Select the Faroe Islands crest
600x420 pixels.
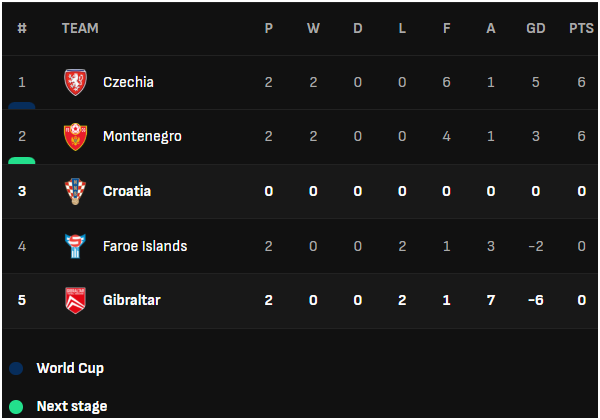[75, 246]
